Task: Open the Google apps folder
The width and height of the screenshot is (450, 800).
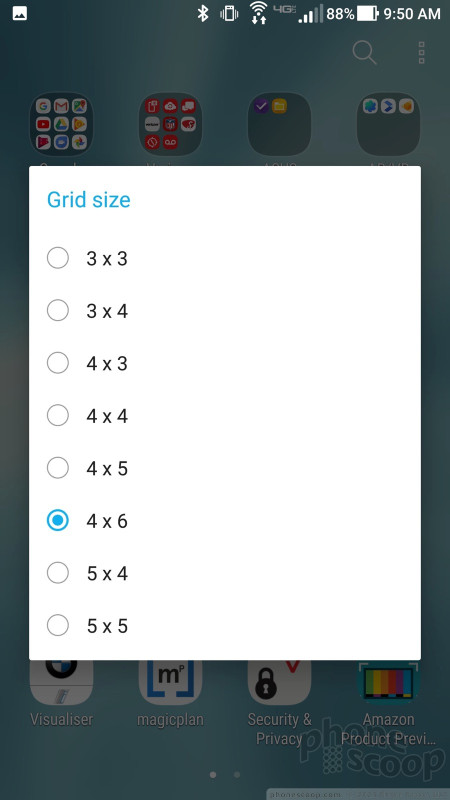Action: [62, 124]
